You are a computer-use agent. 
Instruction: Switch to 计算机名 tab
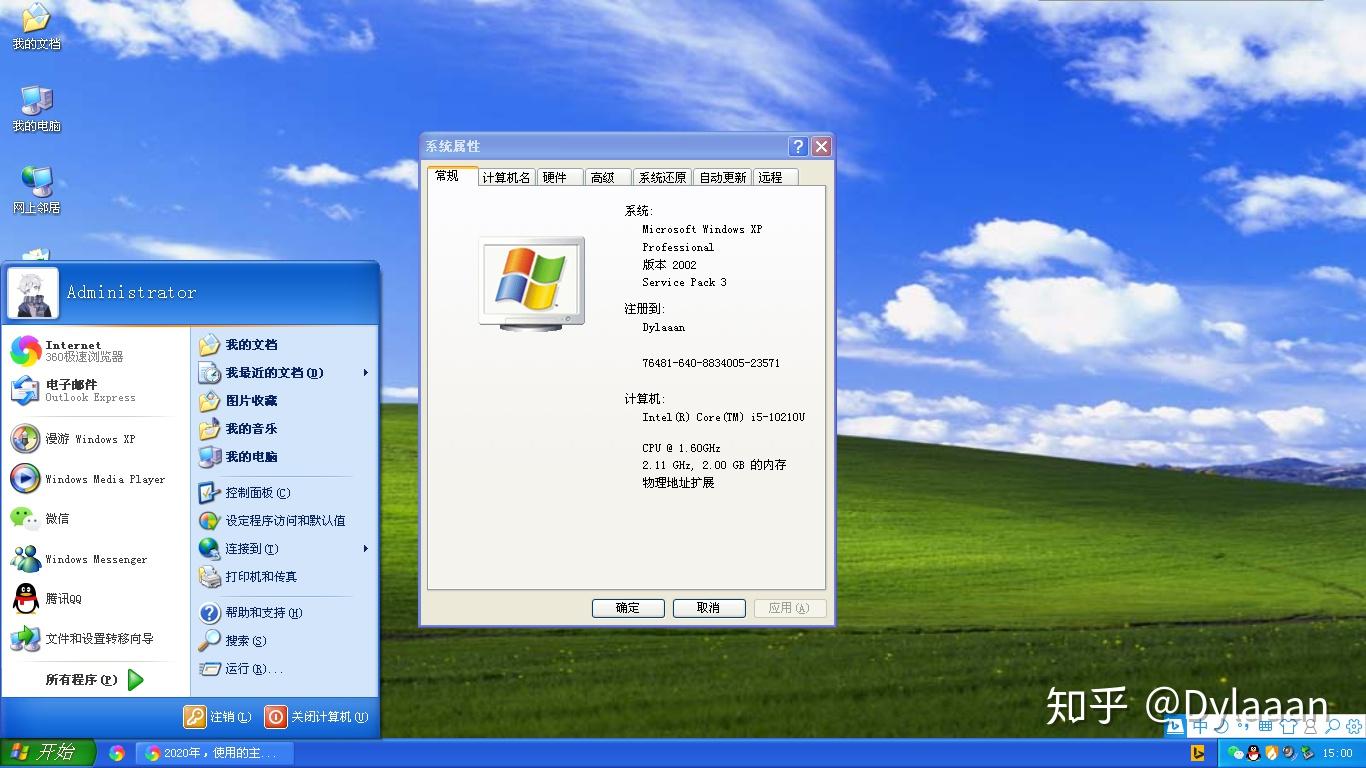pos(506,177)
